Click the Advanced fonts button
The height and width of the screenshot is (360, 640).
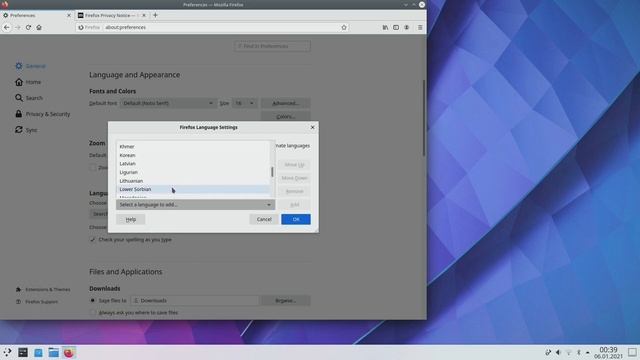point(286,103)
